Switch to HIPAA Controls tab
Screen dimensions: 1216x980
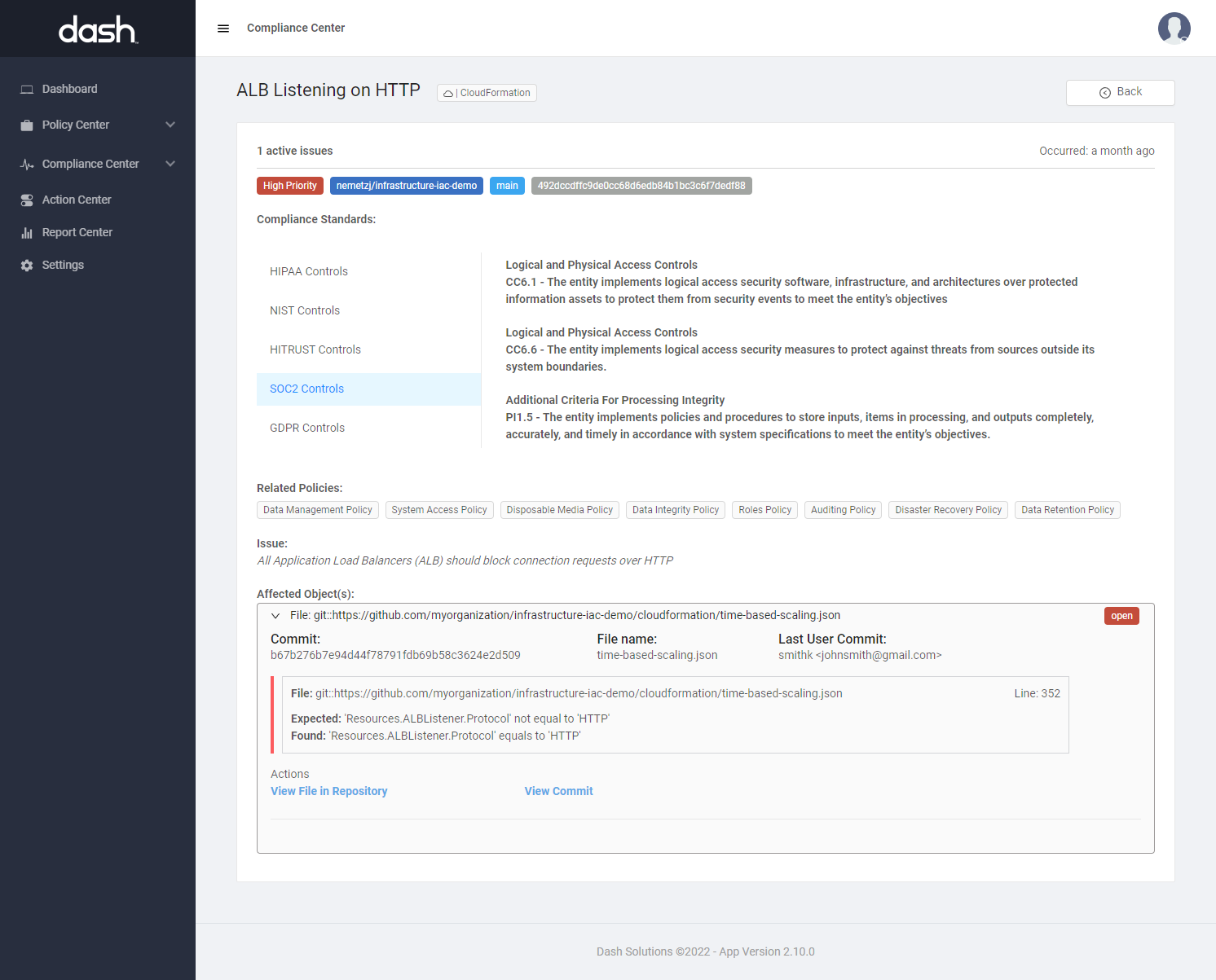pos(309,271)
